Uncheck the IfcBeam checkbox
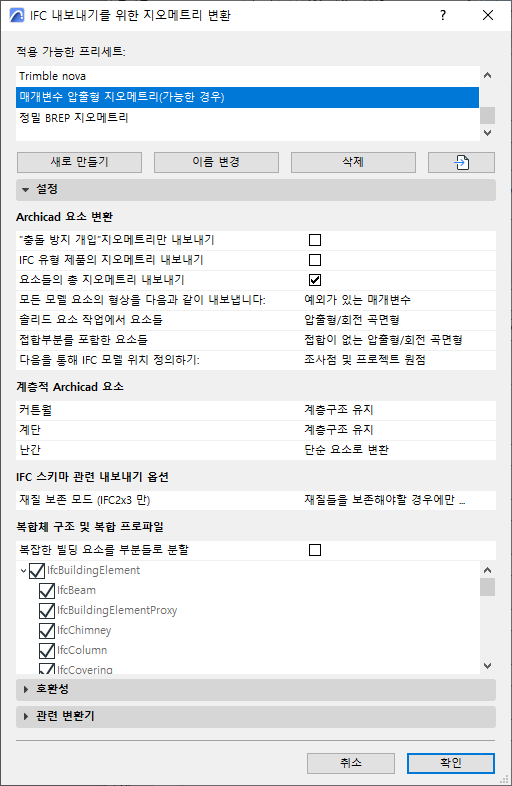Image resolution: width=512 pixels, height=786 pixels. (x=47, y=591)
